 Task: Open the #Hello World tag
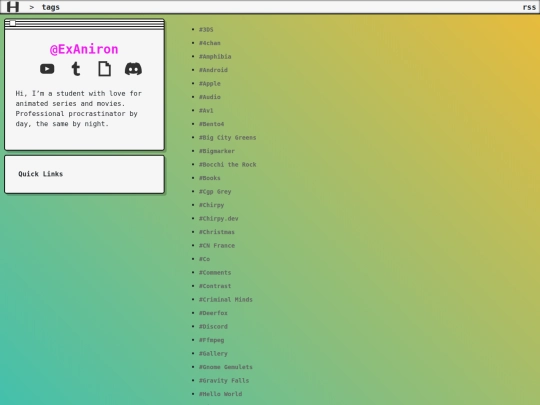(220, 394)
